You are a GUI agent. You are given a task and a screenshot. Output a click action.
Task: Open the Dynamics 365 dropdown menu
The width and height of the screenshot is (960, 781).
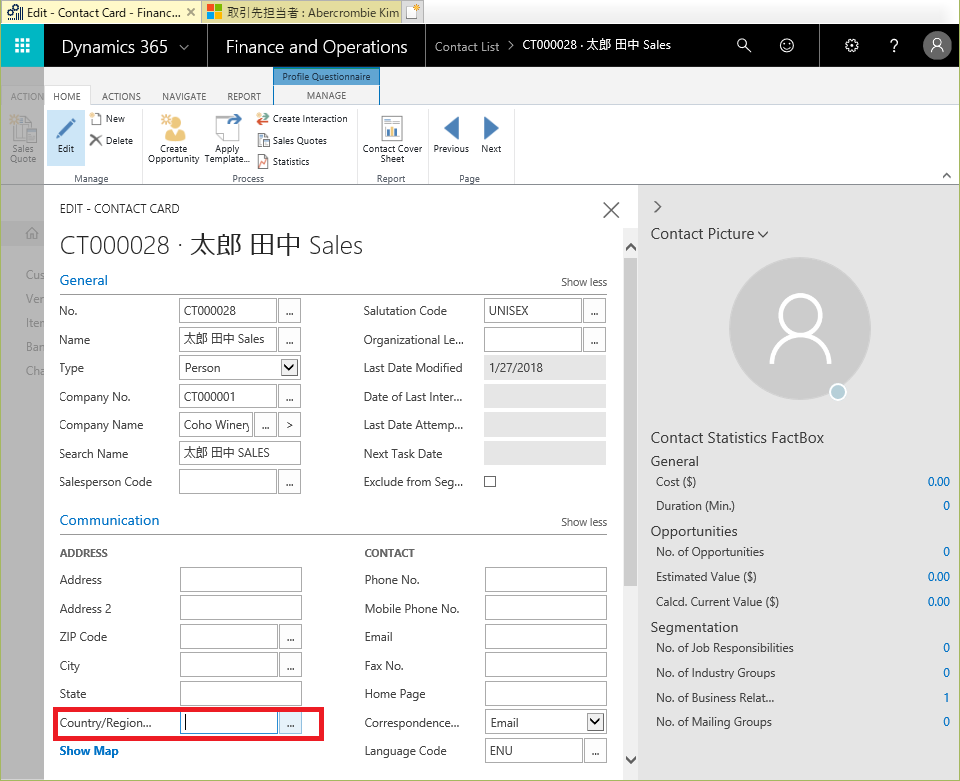coord(184,47)
